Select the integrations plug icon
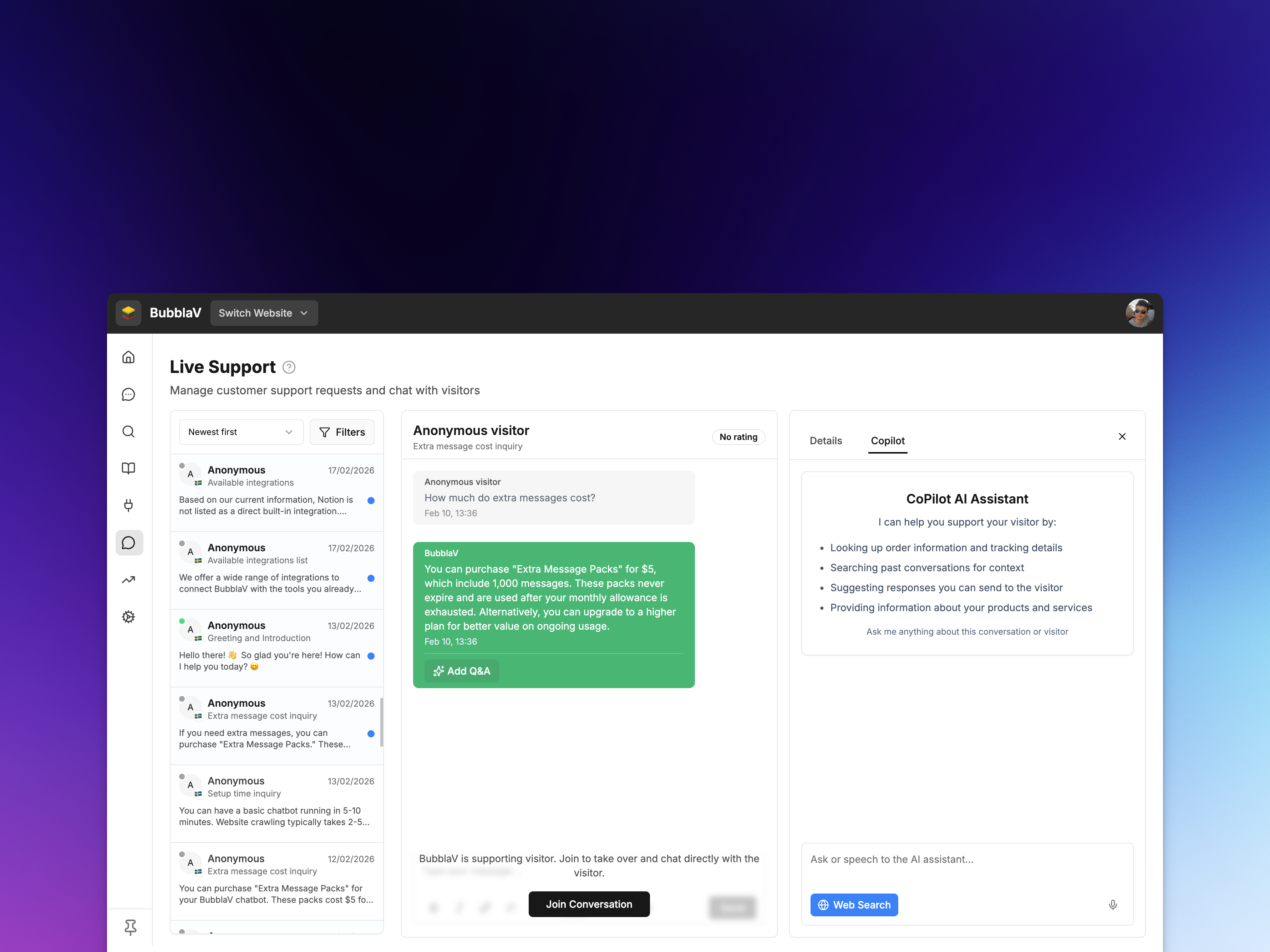1270x952 pixels. 129,505
